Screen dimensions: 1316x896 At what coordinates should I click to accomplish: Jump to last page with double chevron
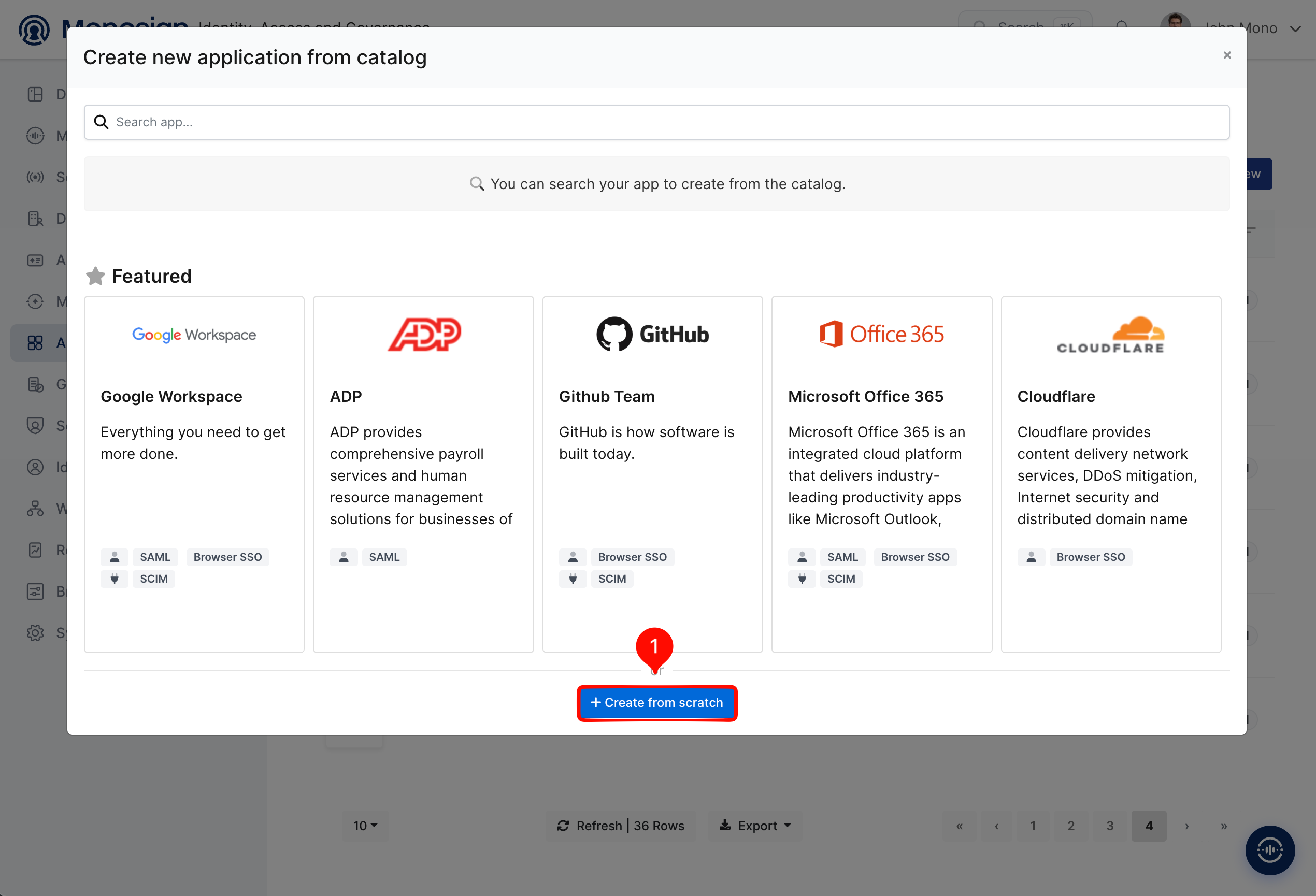(x=1224, y=826)
